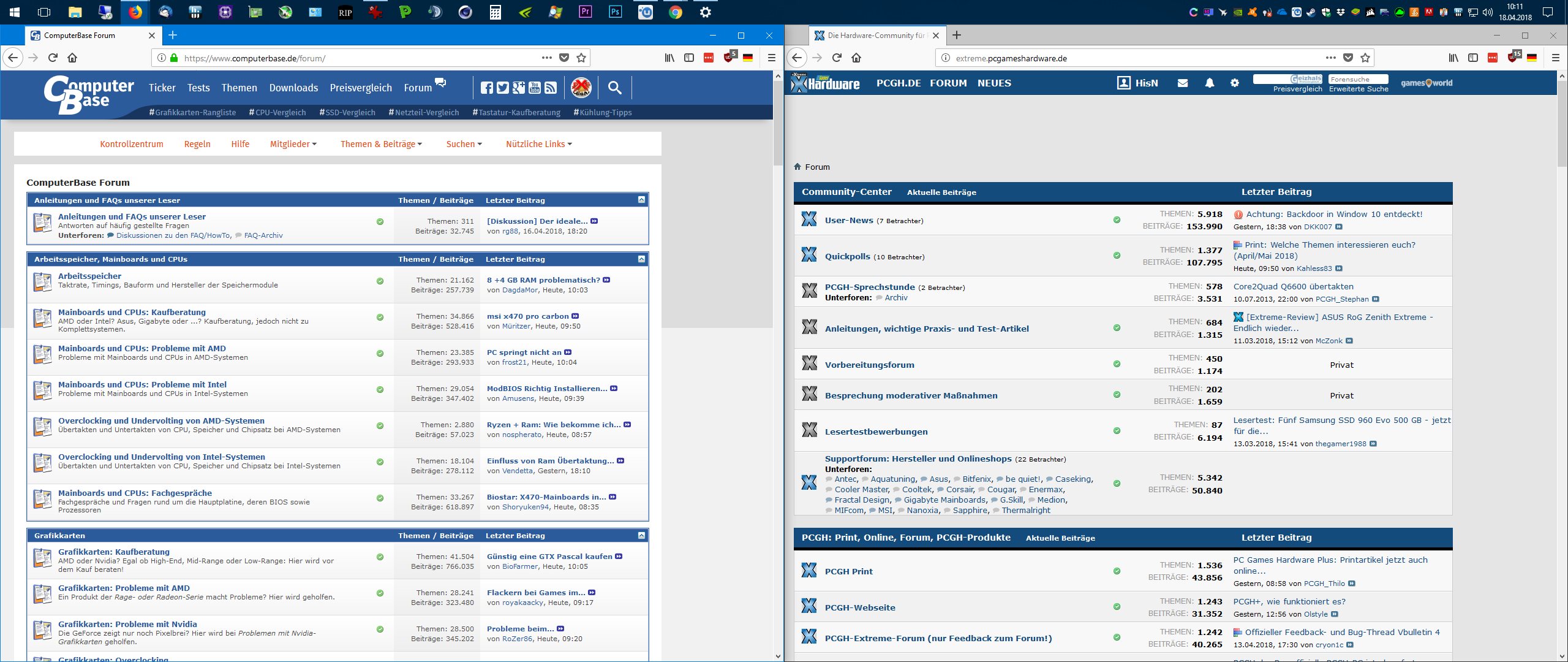The width and height of the screenshot is (1568, 662).
Task: Toggle Firefox sidebar in the PCGH window
Action: pyautogui.click(x=1473, y=58)
